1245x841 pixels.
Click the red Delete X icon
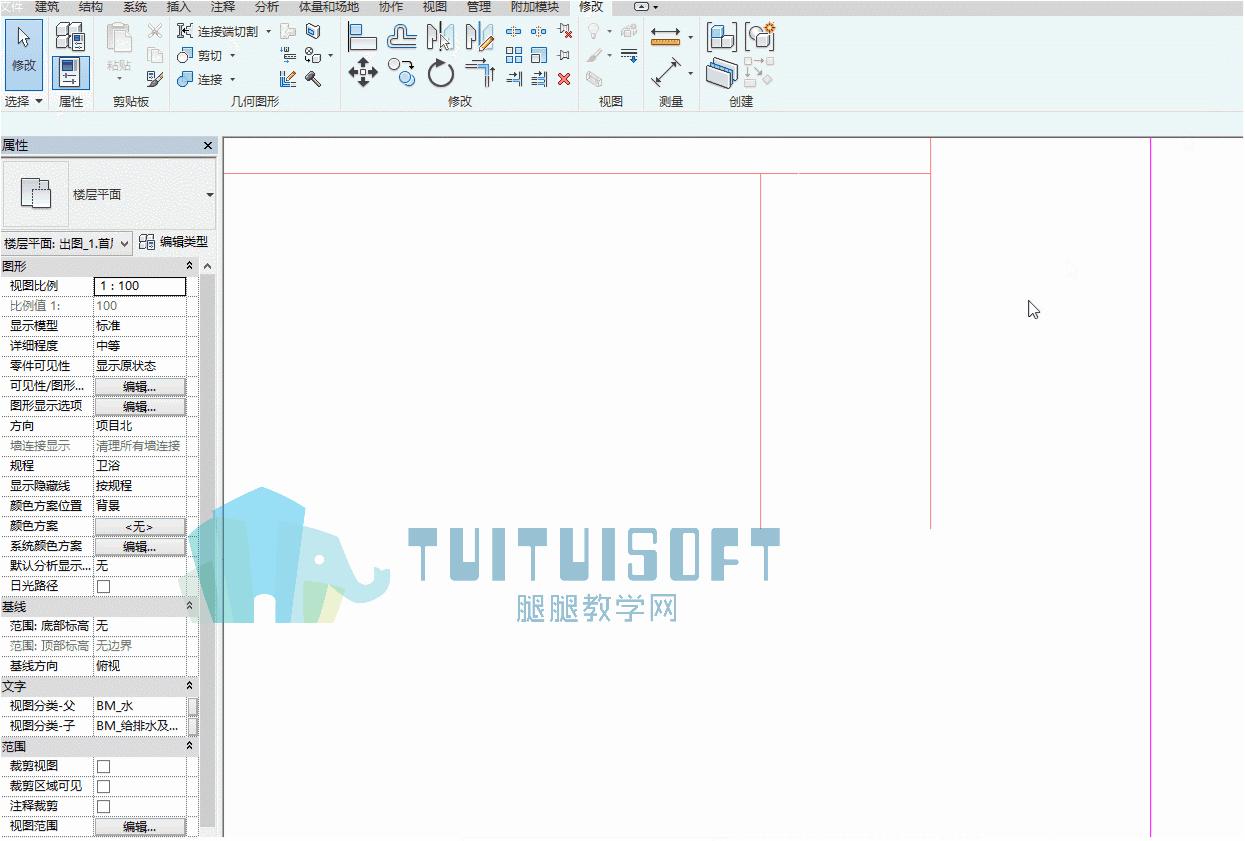tap(564, 79)
